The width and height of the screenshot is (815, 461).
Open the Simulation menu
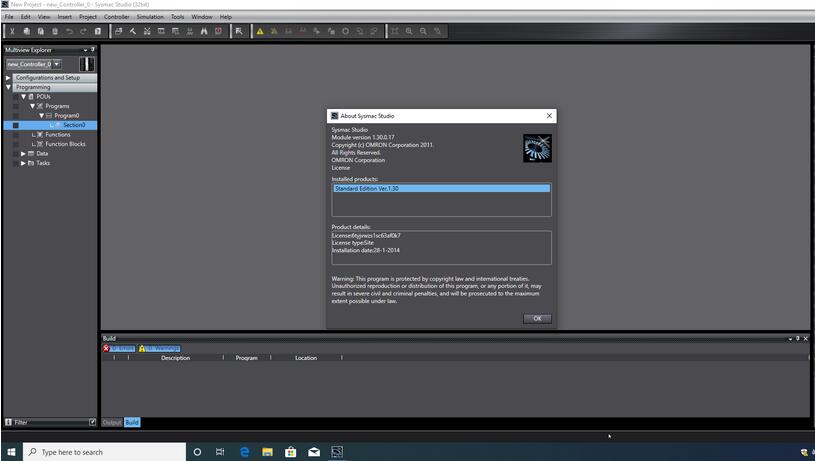tap(150, 17)
